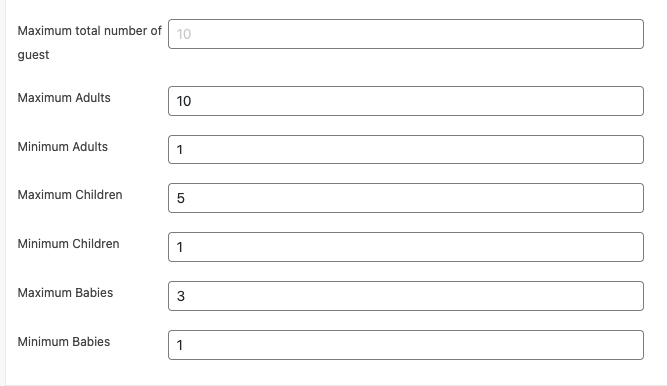Place cursor on value 1 in Minimum Adults
Screen dimensions: 667x386
coord(180,150)
